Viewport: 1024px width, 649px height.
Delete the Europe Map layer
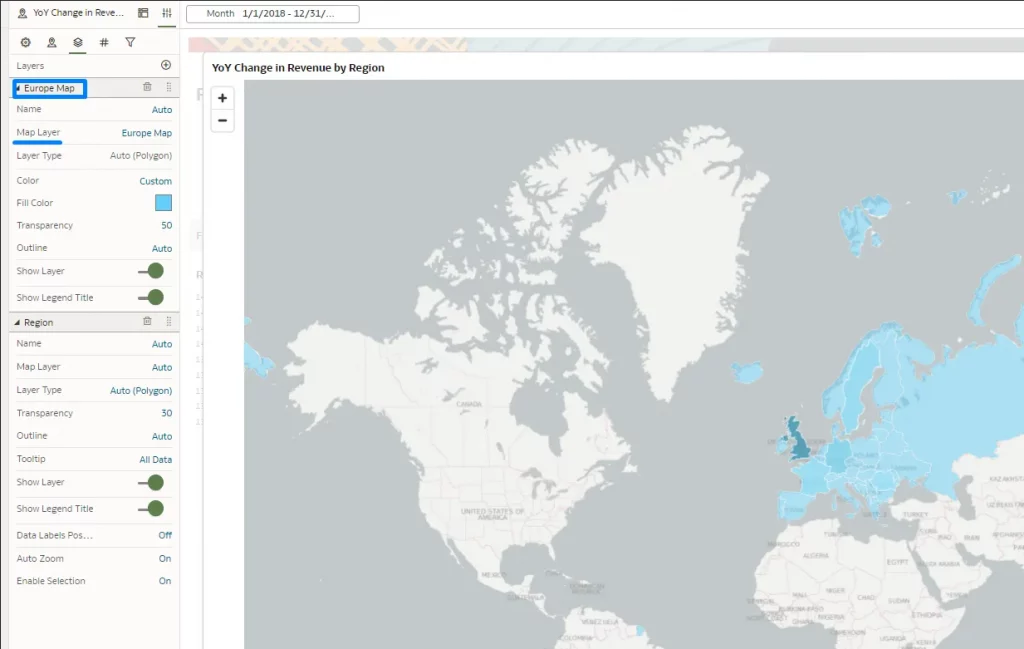[147, 88]
